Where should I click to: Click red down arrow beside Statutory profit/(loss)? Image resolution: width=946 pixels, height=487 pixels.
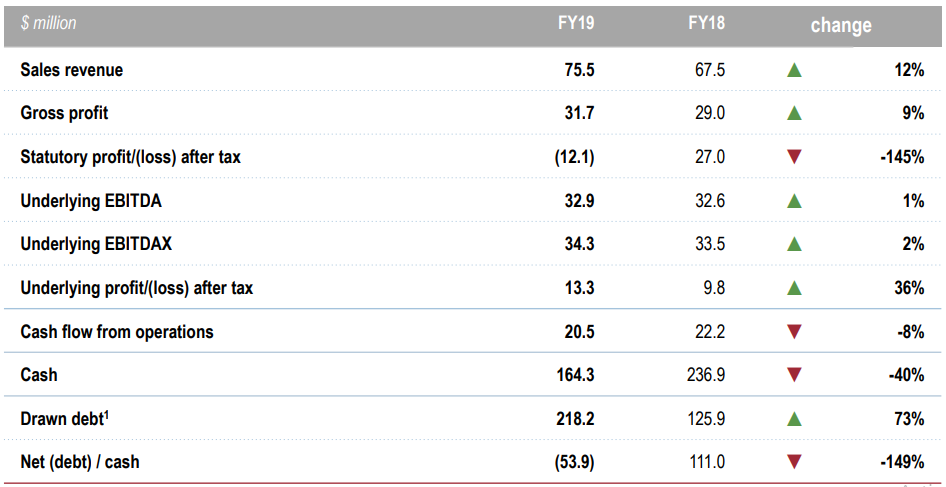click(x=794, y=158)
